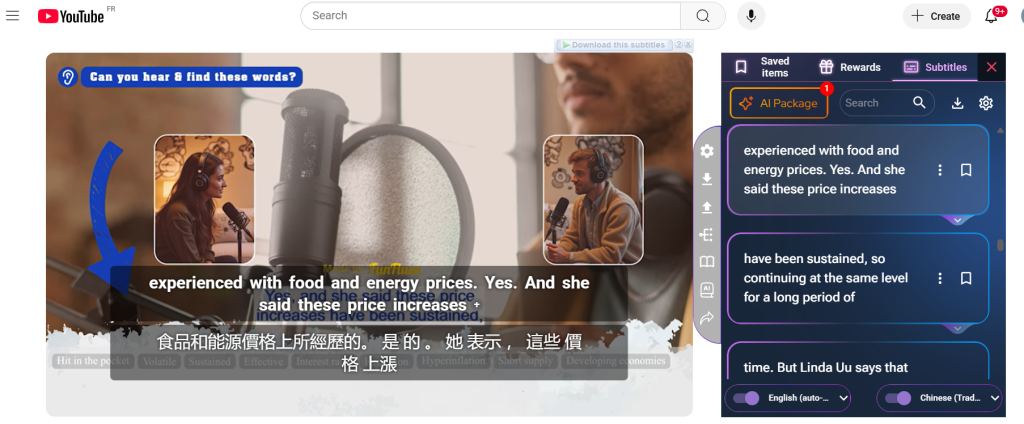The width and height of the screenshot is (1024, 424).
Task: Open the Rewards tab
Action: 850,67
